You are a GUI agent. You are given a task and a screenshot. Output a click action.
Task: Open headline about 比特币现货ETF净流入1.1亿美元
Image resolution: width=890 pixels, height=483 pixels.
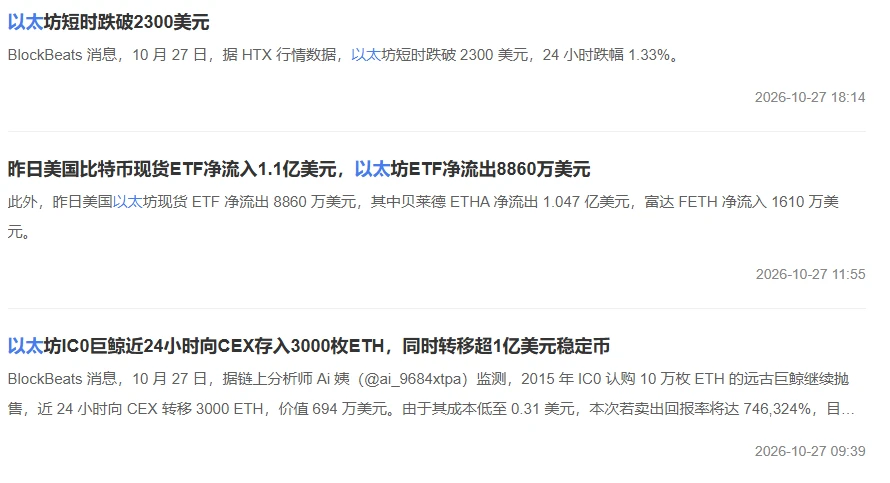[299, 169]
